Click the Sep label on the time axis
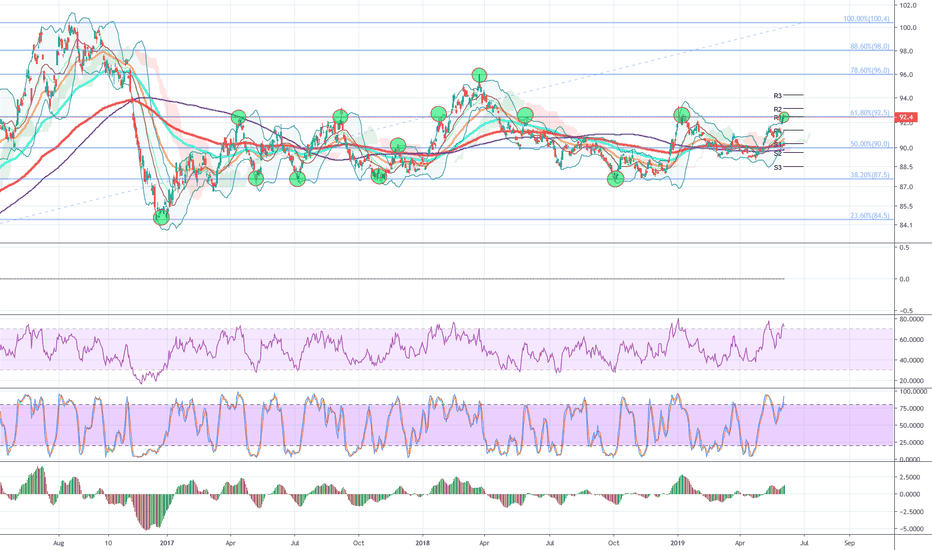The height and width of the screenshot is (550, 932). click(x=849, y=543)
